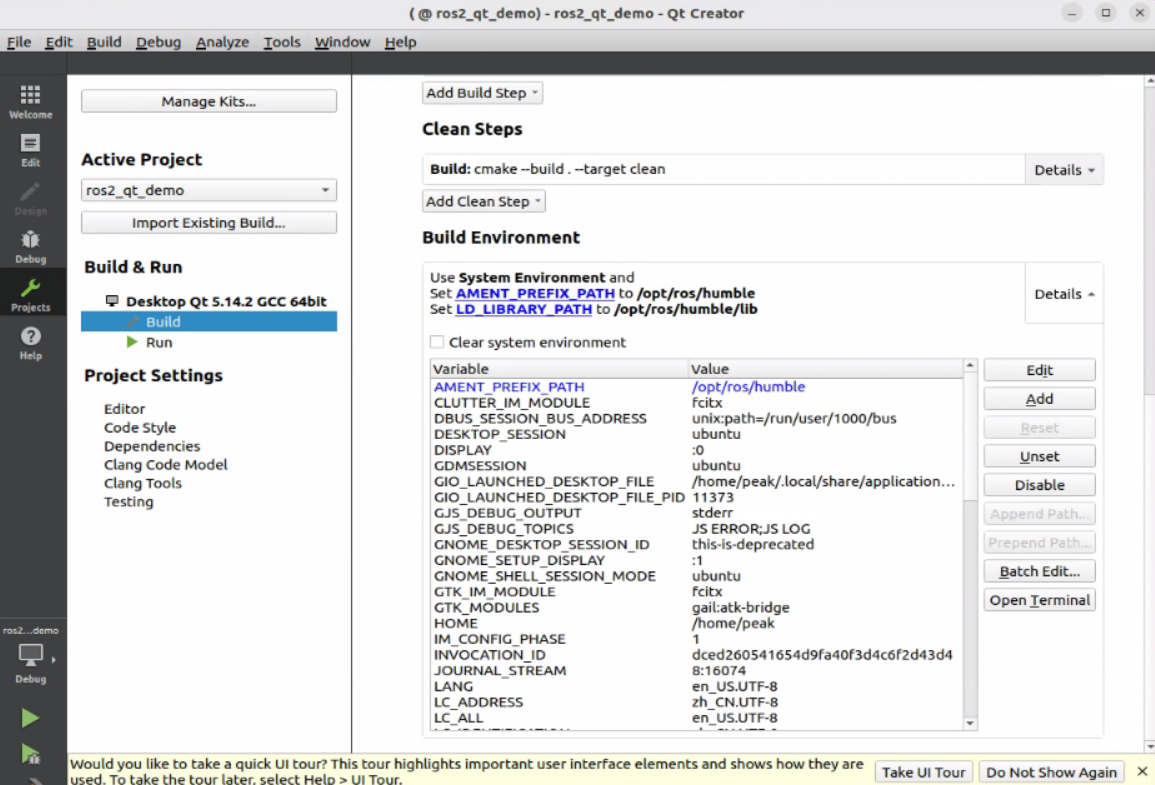Click the Value column header

[x=825, y=369]
